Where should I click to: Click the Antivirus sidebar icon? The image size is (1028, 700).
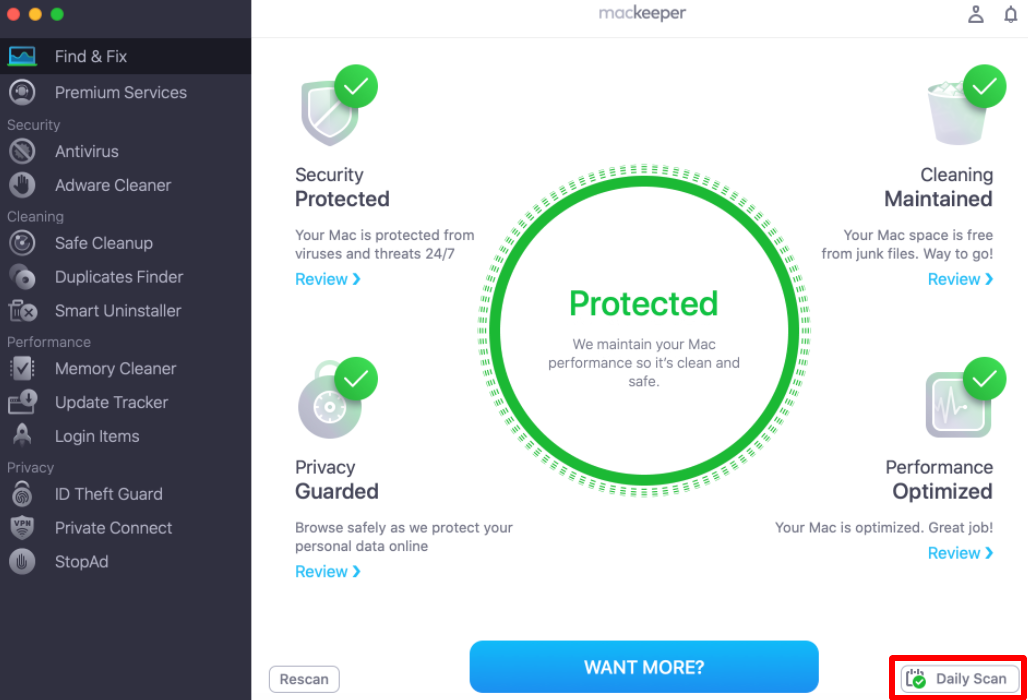(x=22, y=151)
